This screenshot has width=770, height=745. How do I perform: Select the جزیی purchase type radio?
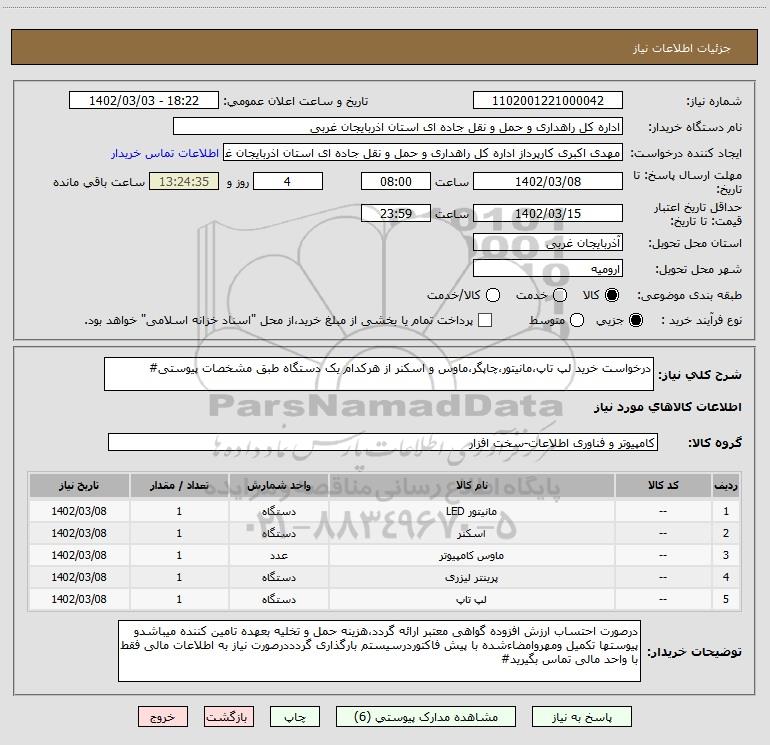635,320
